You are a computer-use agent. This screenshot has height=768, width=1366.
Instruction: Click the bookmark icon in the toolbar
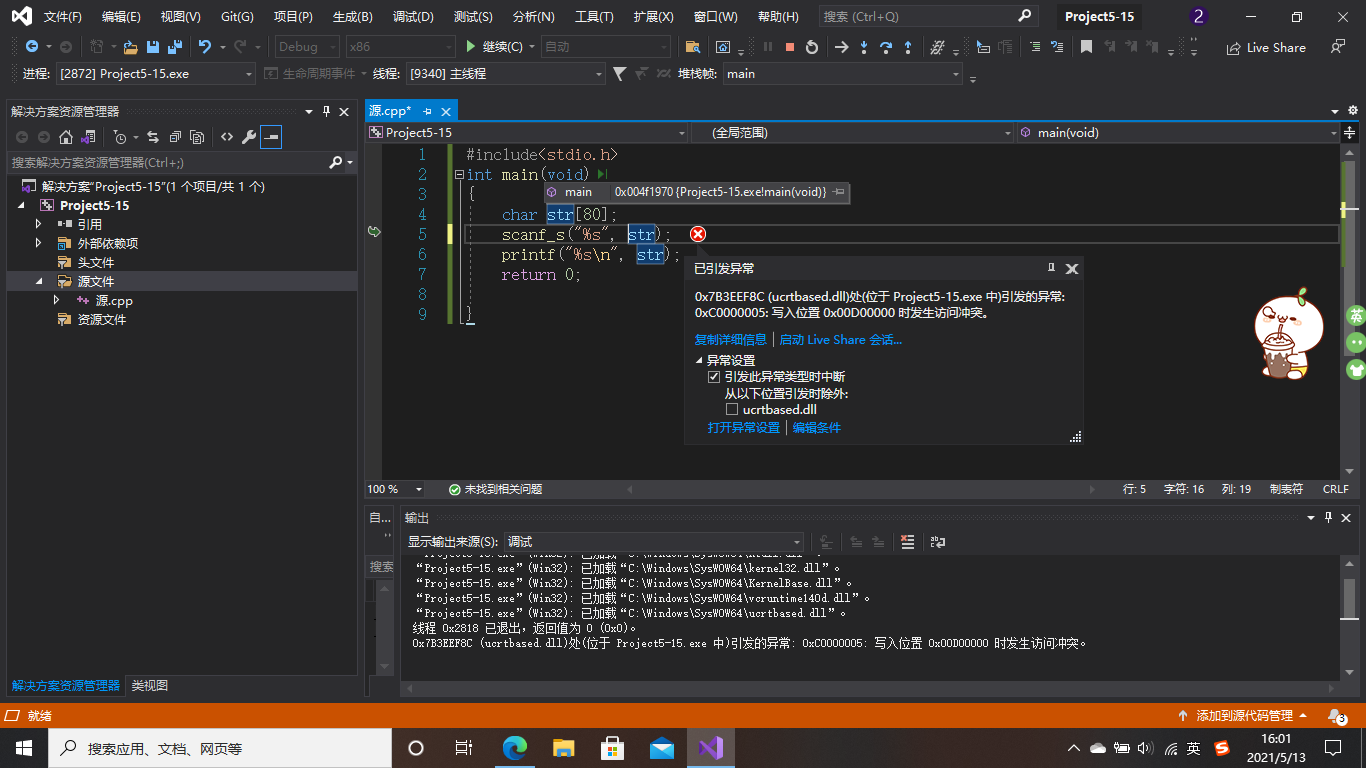tap(1086, 47)
